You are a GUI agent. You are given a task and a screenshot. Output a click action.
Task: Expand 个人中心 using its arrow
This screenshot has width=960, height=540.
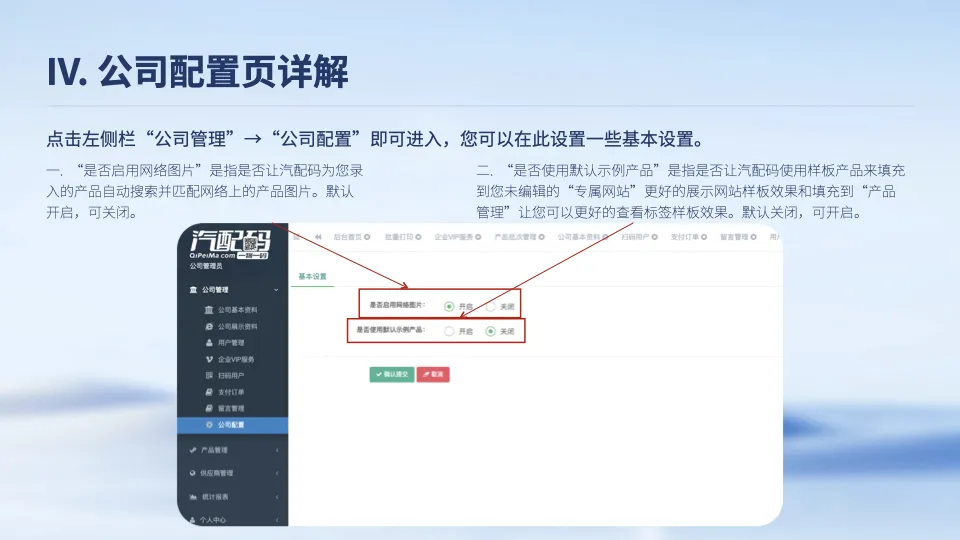277,520
